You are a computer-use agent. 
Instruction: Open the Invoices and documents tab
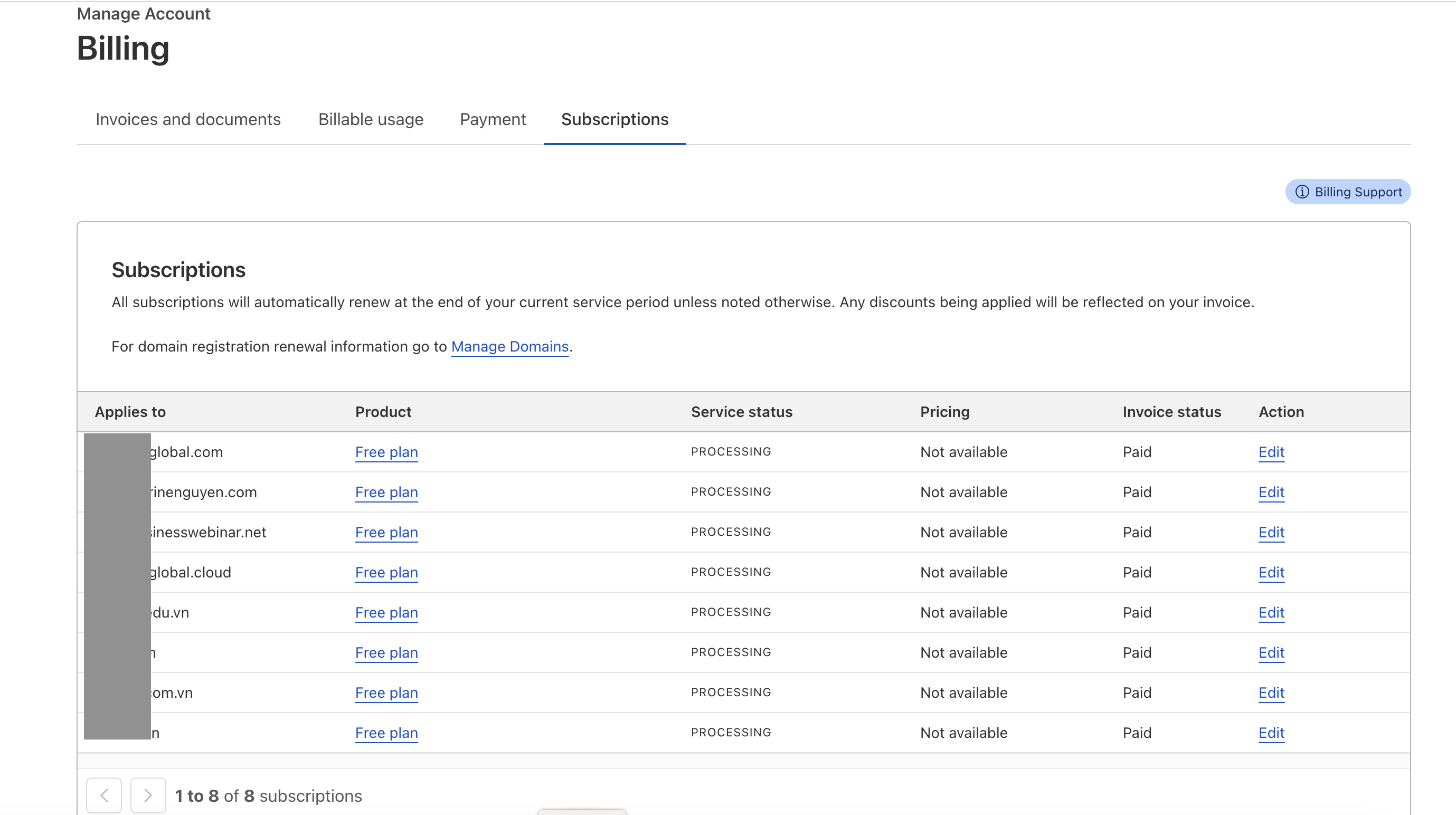(187, 119)
